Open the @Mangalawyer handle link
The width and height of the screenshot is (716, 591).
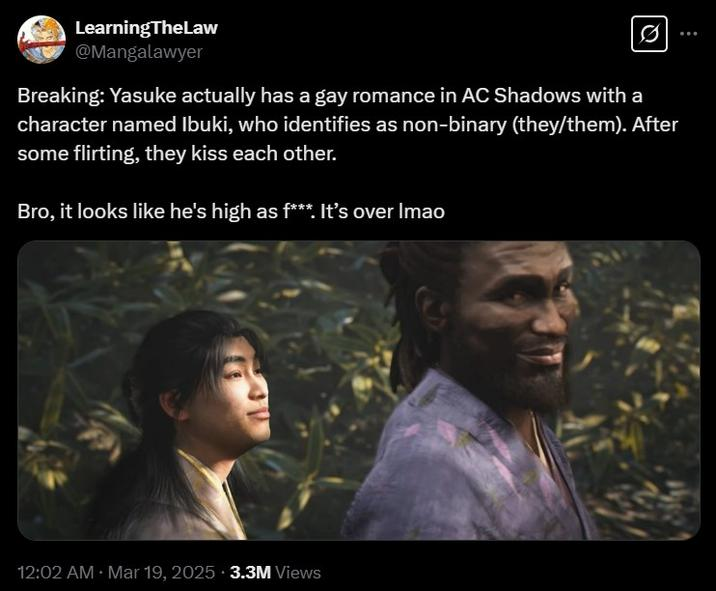[x=138, y=52]
